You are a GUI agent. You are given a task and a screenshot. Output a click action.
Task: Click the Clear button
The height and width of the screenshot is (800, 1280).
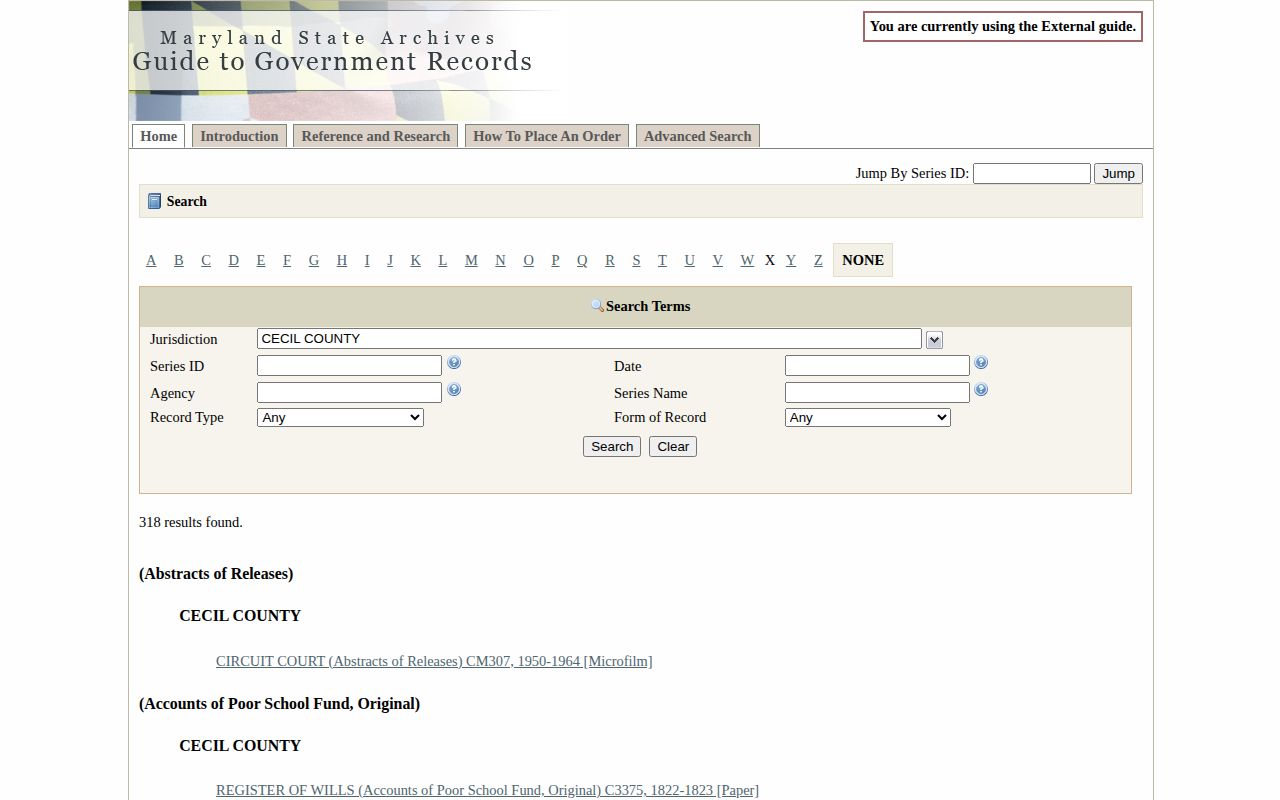coord(673,447)
